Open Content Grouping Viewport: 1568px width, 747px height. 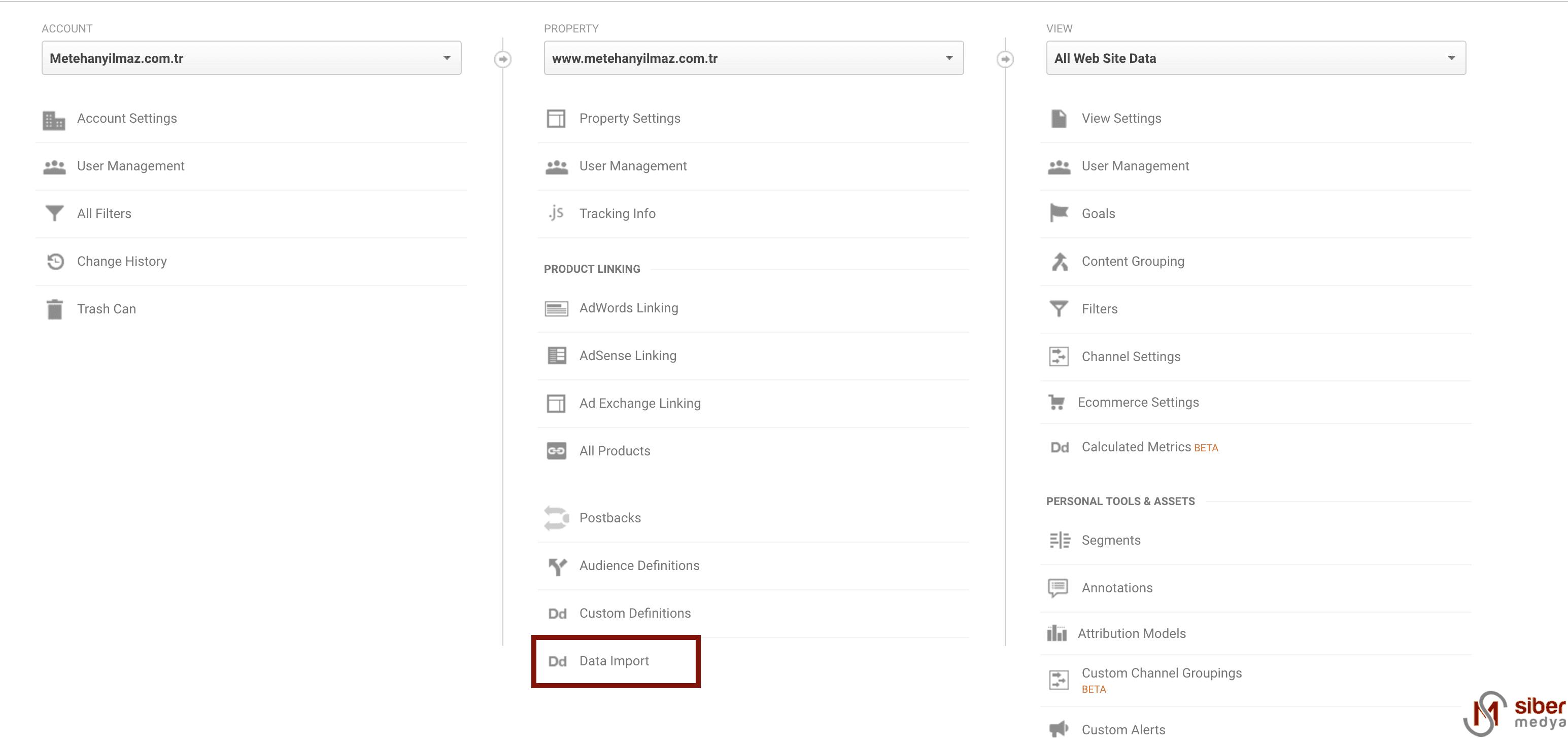(1133, 262)
